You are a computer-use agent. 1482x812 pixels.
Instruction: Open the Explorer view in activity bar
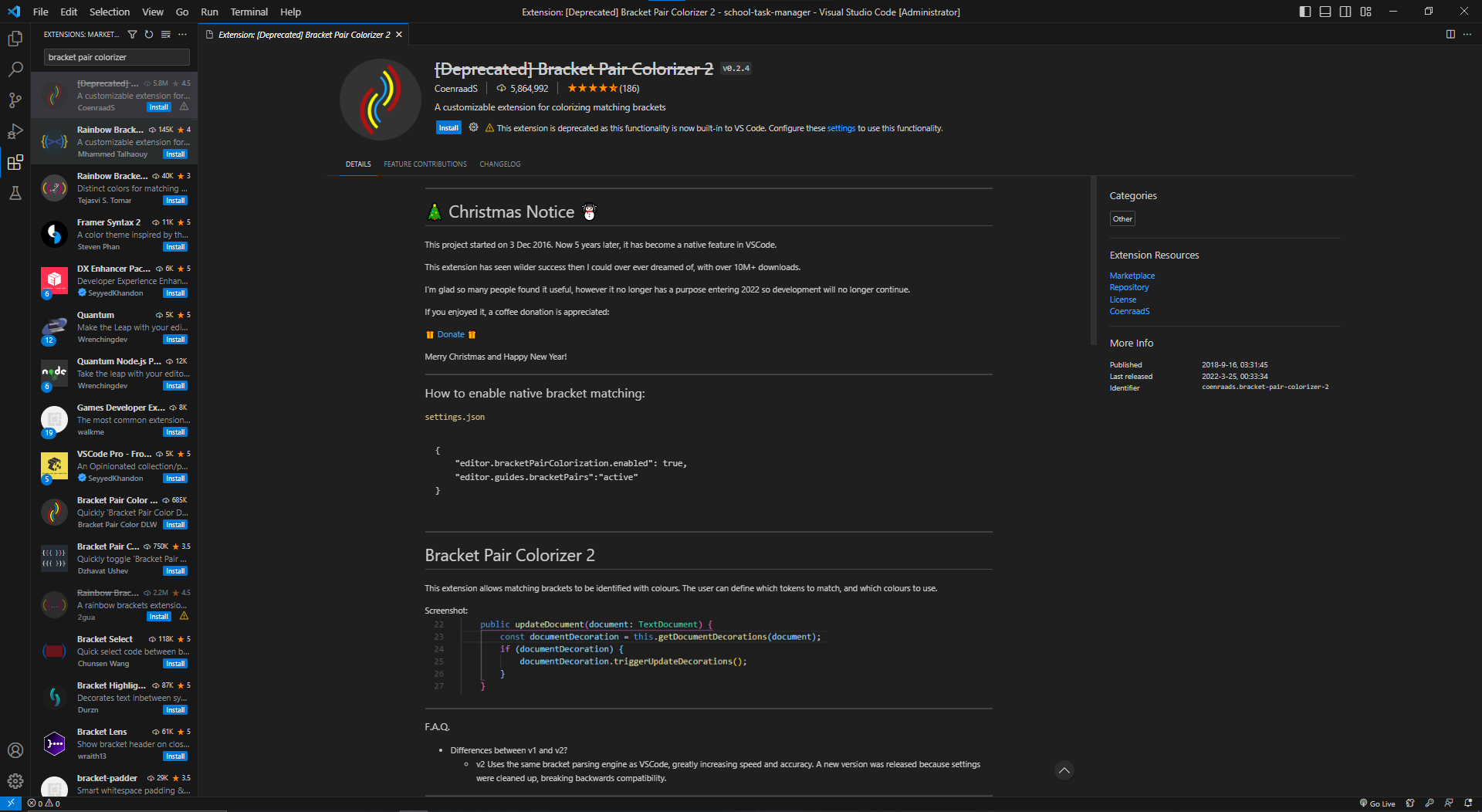click(x=15, y=39)
